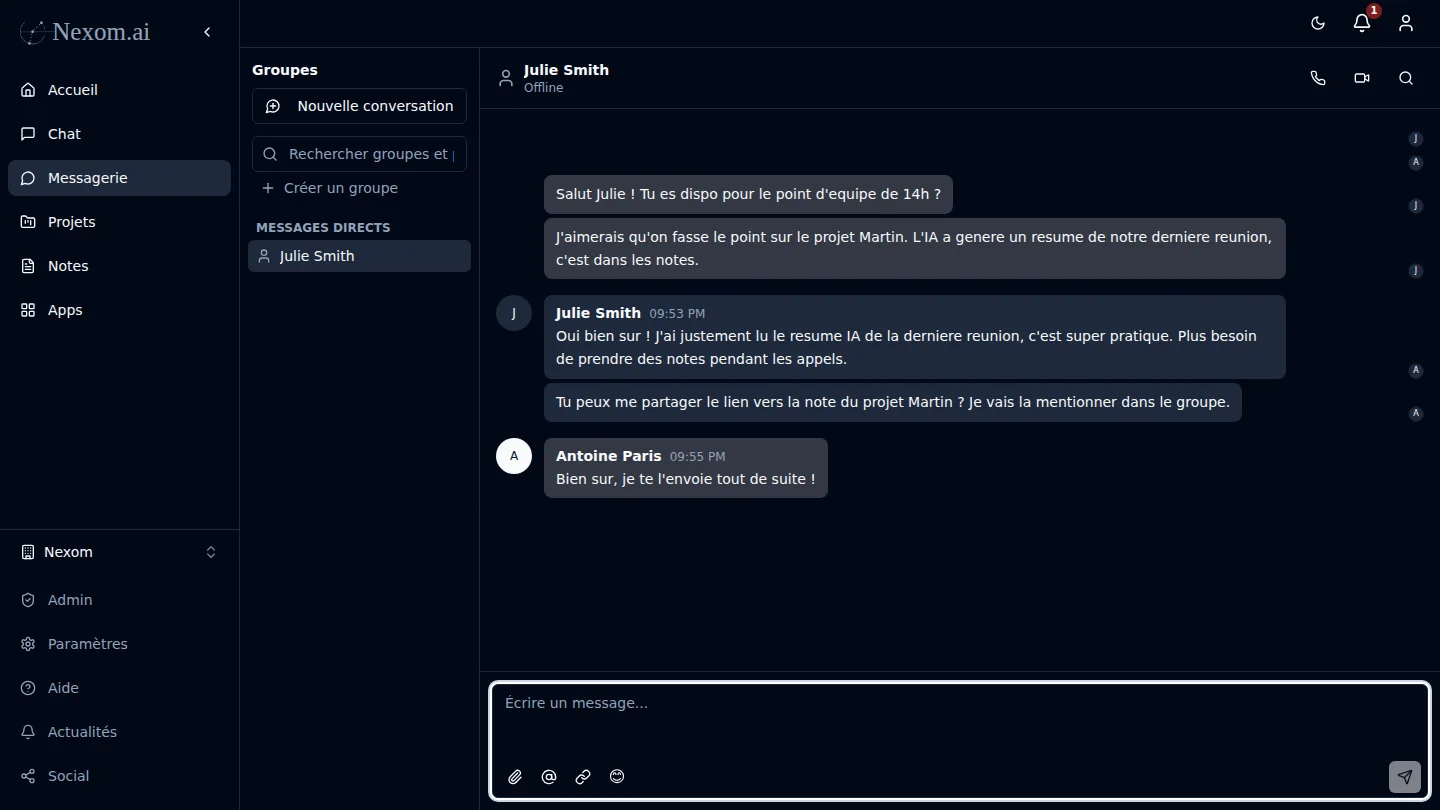Insert a link in the message composer

pos(583,777)
